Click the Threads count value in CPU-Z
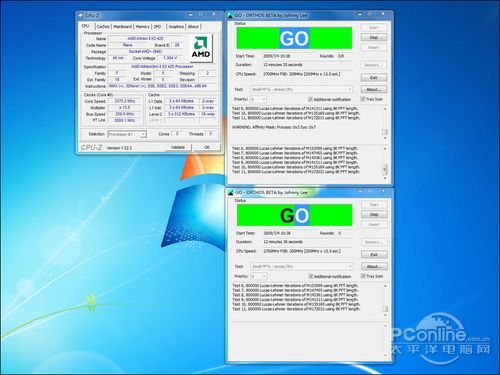The image size is (500, 375). pos(210,134)
